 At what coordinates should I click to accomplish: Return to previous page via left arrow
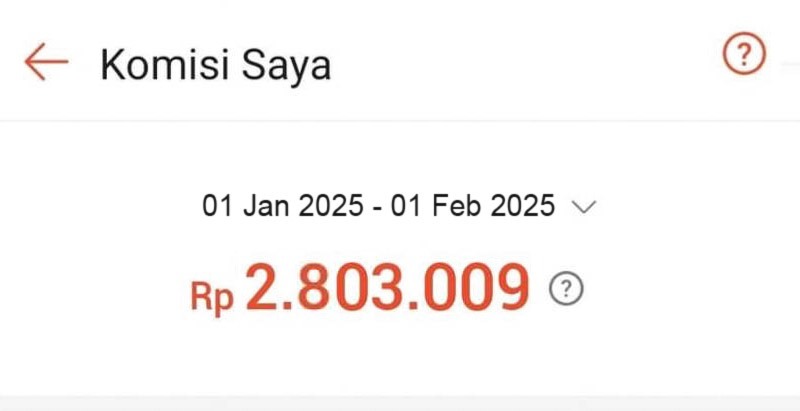(46, 62)
